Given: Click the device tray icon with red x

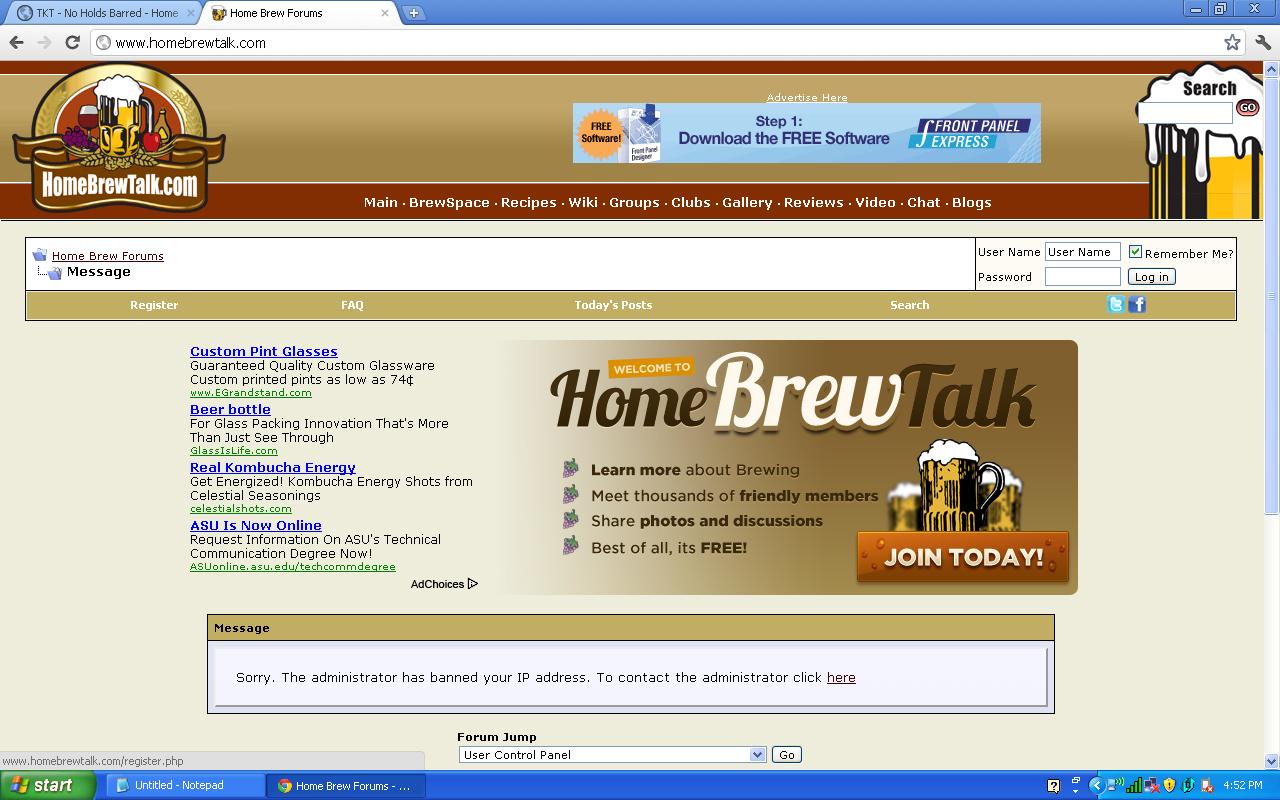Looking at the screenshot, I should coord(1207,786).
